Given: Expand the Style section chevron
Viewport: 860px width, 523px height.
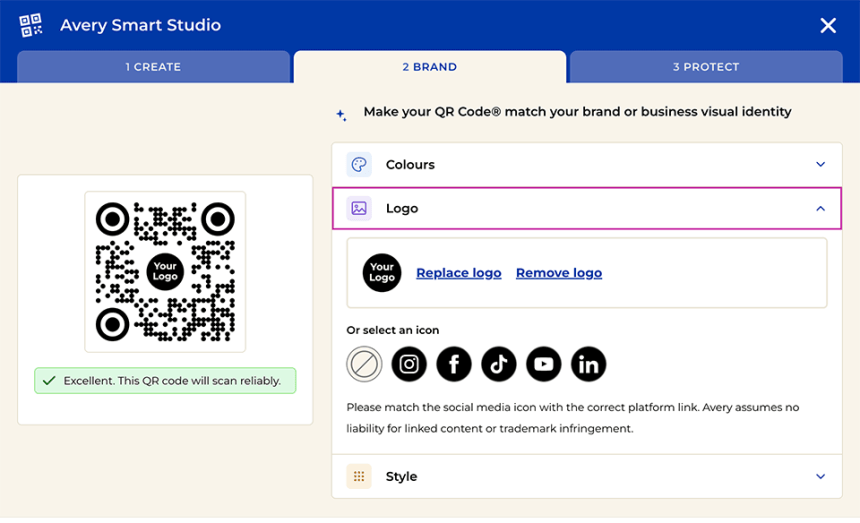Looking at the screenshot, I should point(821,476).
